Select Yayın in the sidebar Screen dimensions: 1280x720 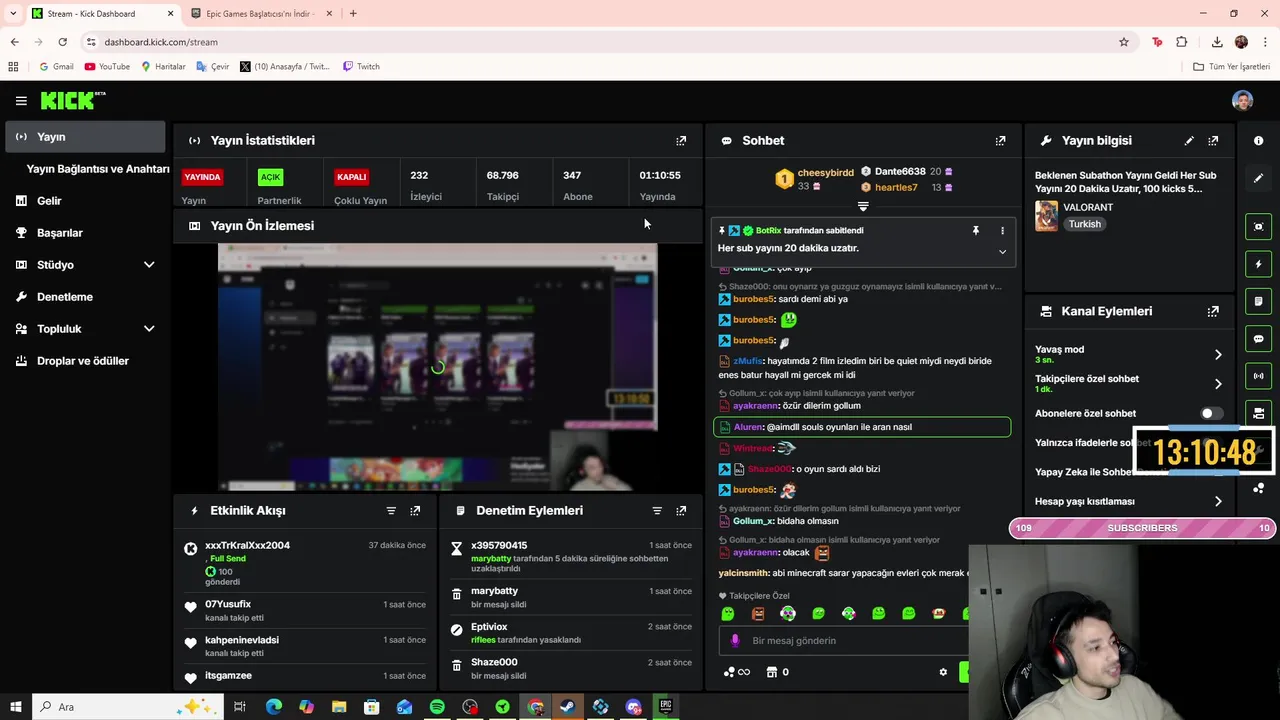(85, 137)
